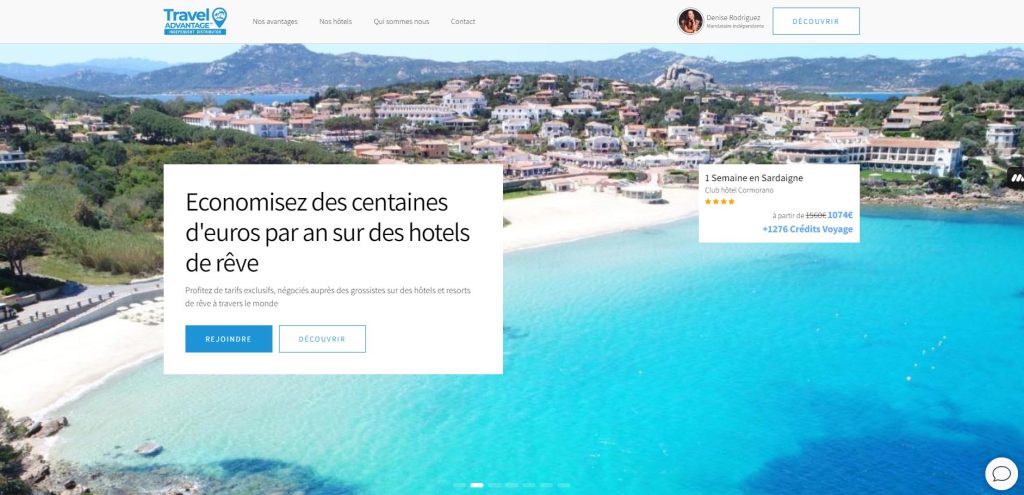Click the DÉCOUVRIR button in header
This screenshot has width=1024, height=495.
click(816, 21)
